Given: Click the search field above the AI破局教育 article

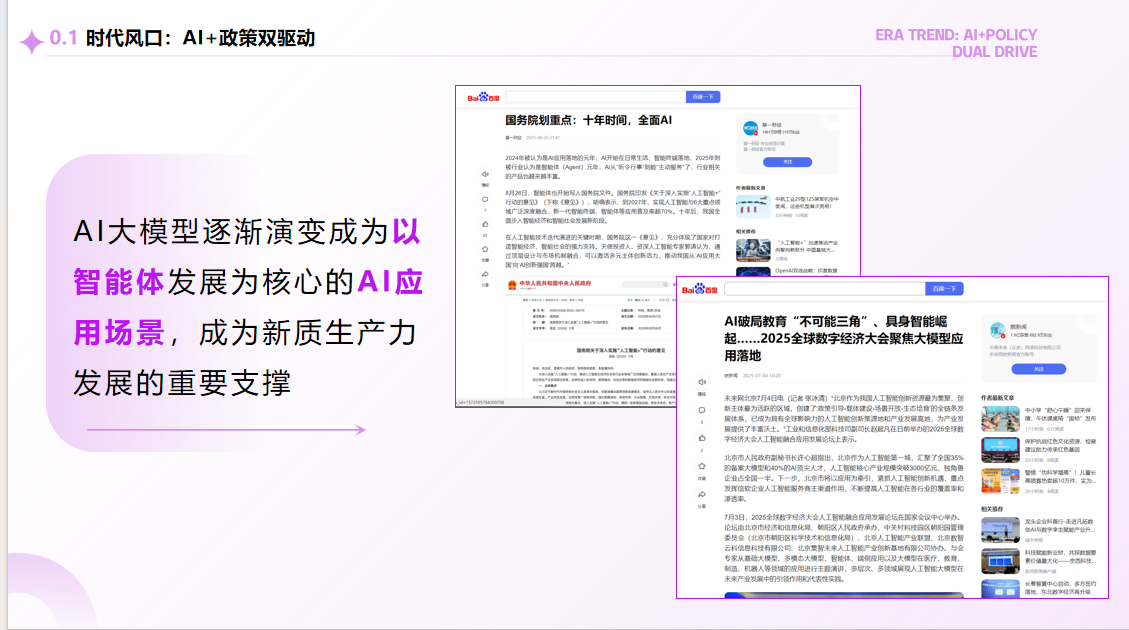Looking at the screenshot, I should click(824, 289).
